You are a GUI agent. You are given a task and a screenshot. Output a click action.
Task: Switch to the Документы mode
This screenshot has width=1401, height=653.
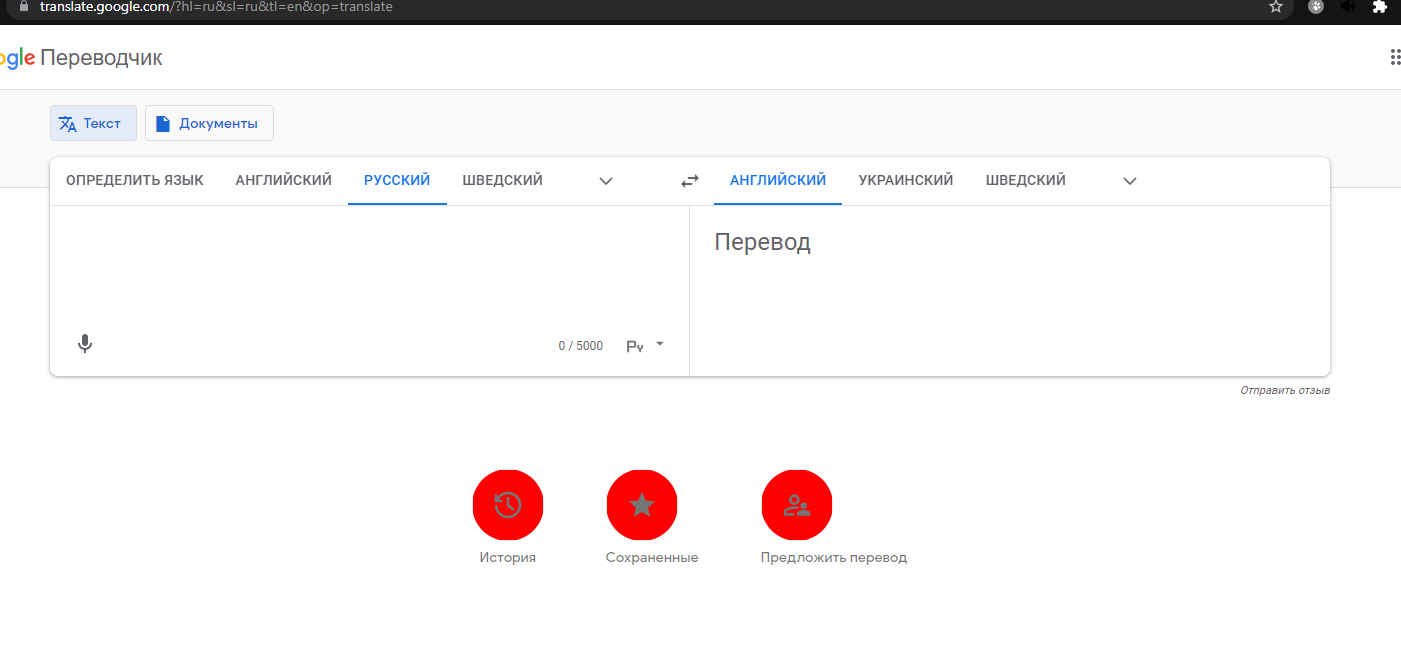pos(209,123)
